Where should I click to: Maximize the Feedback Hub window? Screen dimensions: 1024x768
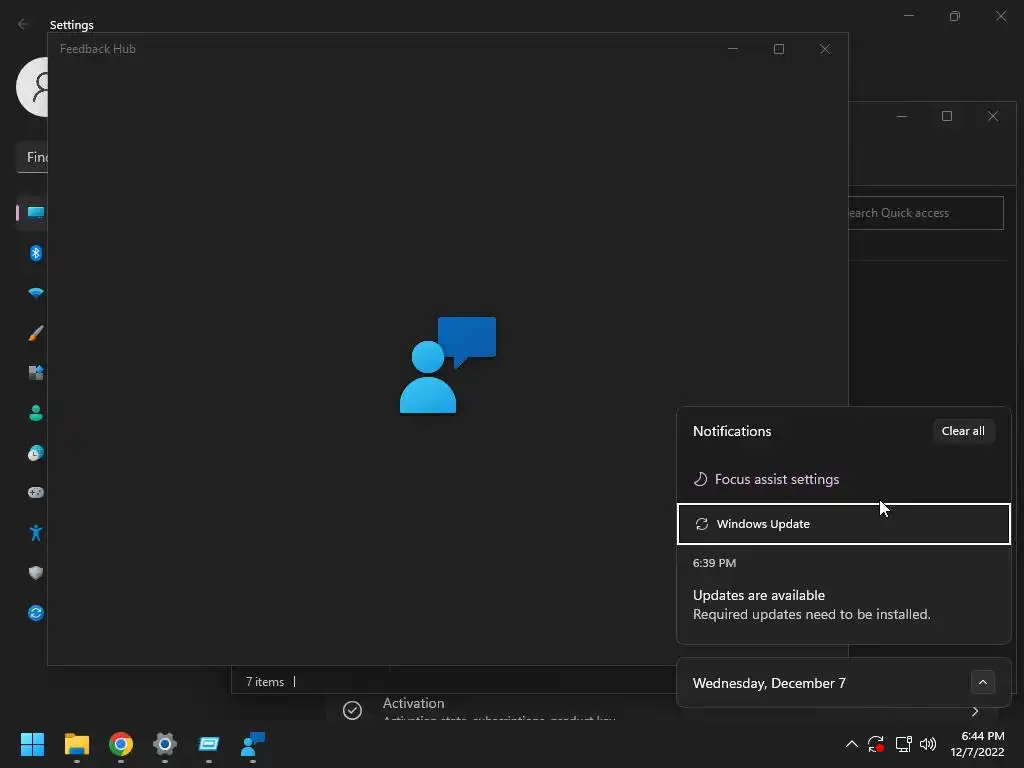(x=778, y=49)
